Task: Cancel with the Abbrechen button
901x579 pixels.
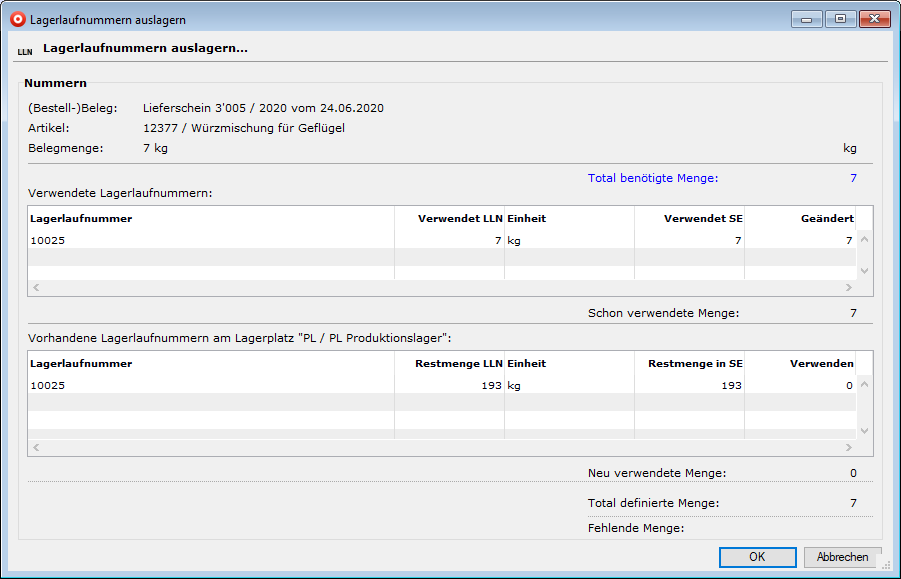Action: click(842, 557)
